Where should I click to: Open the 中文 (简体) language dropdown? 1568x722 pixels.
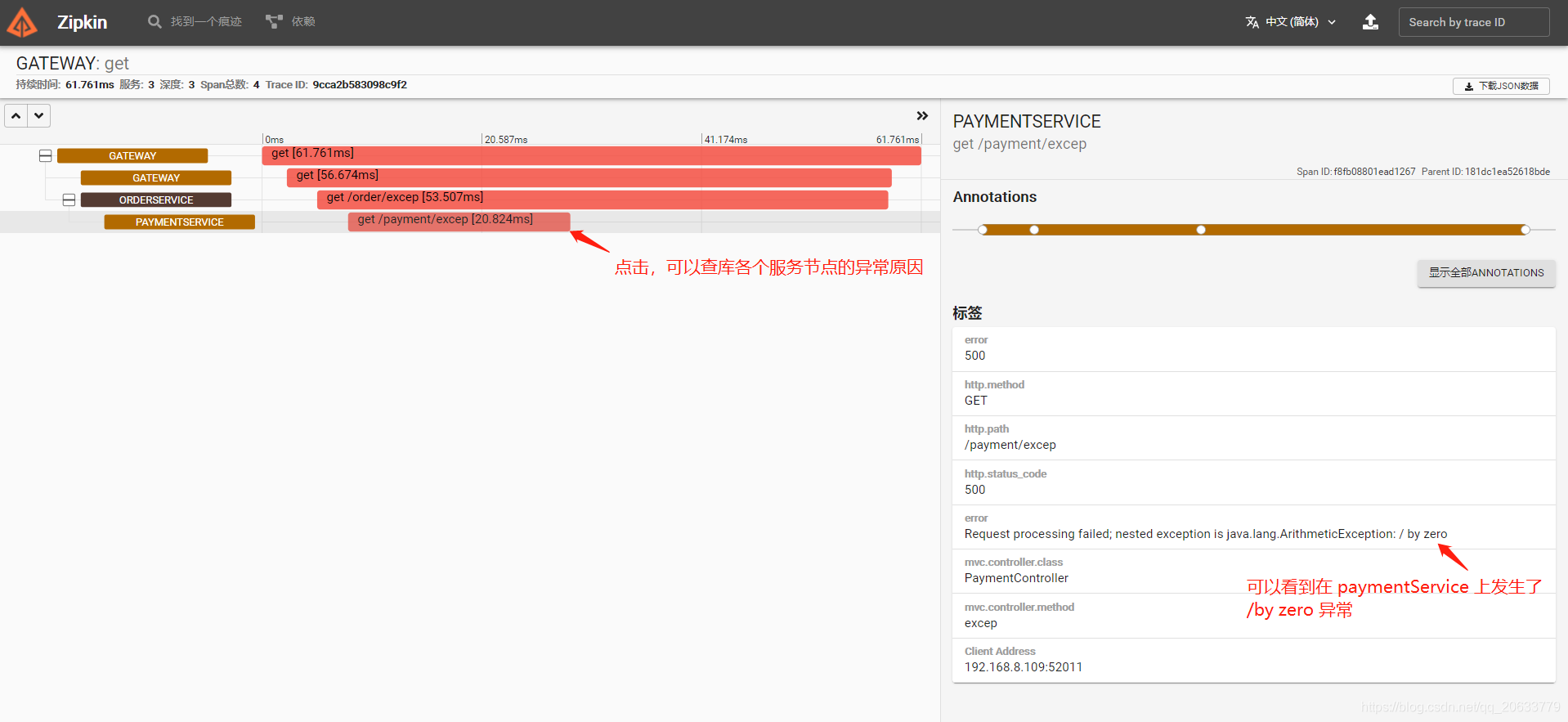click(1291, 22)
